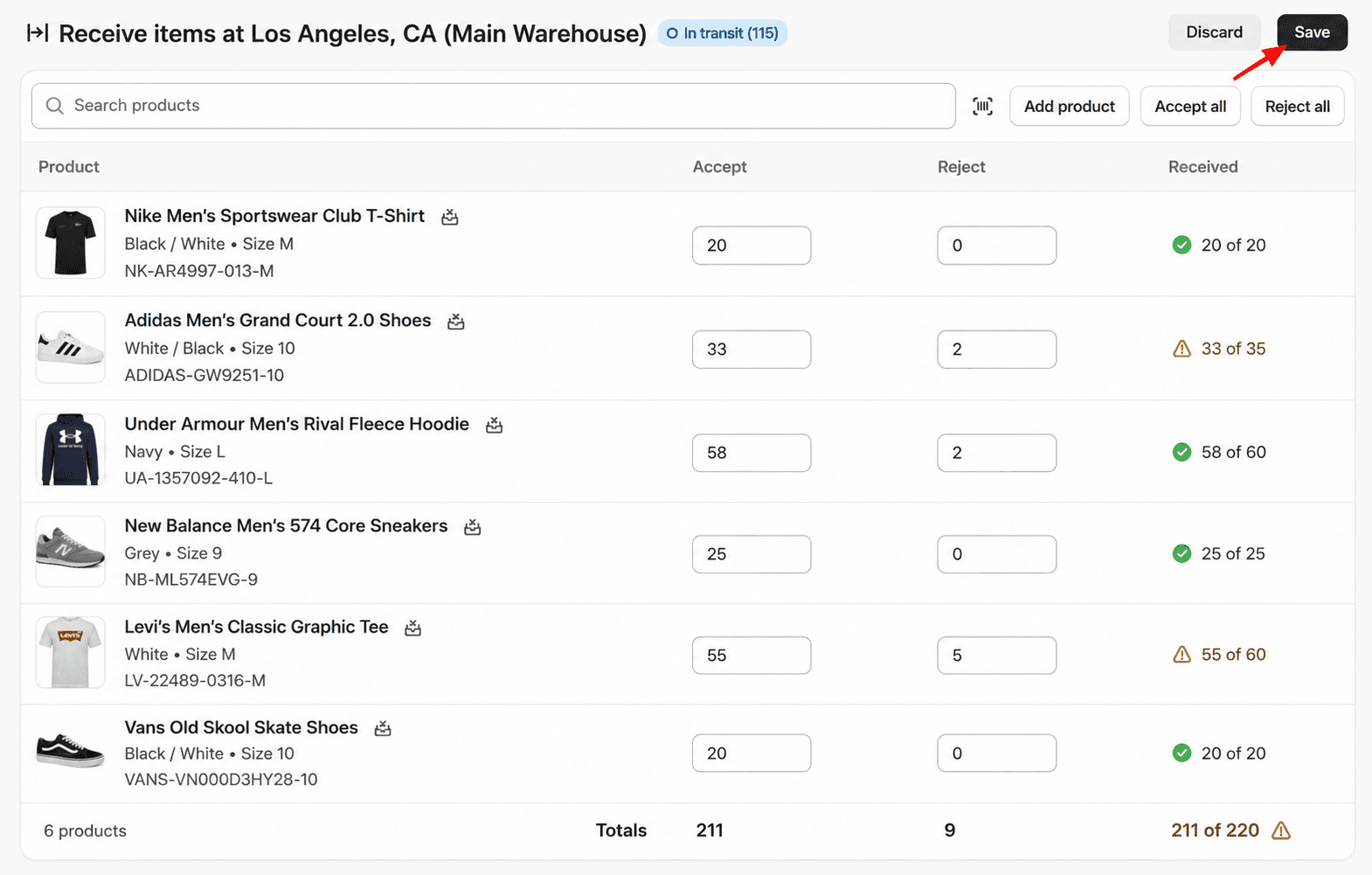
Task: Click green check beside 58 of 60
Action: [x=1181, y=452]
